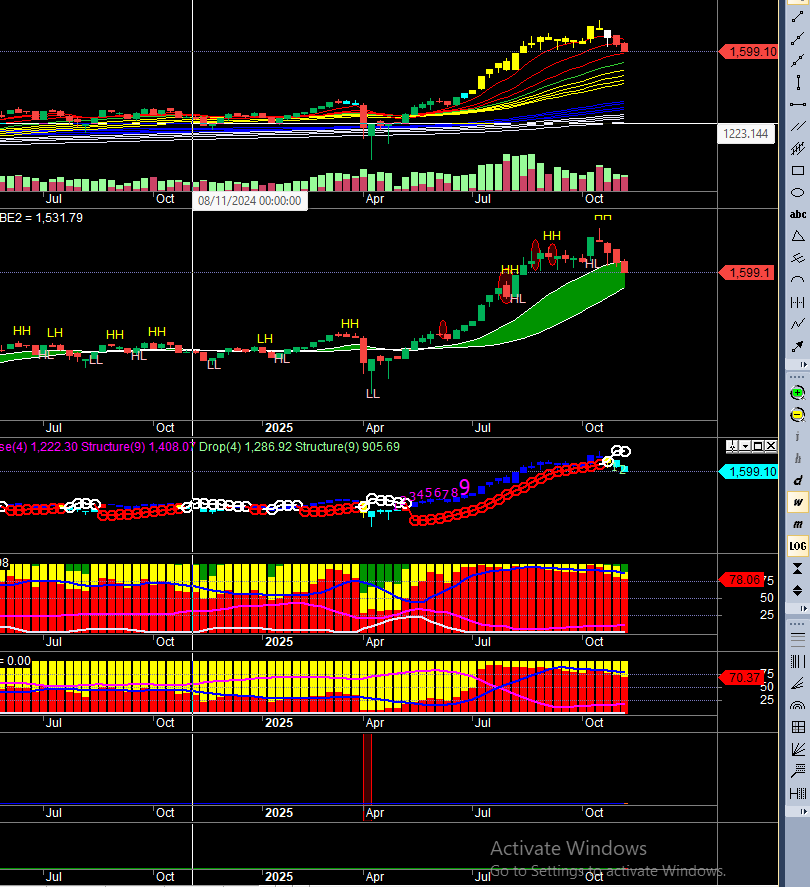810x887 pixels.
Task: Select the Fibonacci extension tool
Action: click(x=798, y=771)
